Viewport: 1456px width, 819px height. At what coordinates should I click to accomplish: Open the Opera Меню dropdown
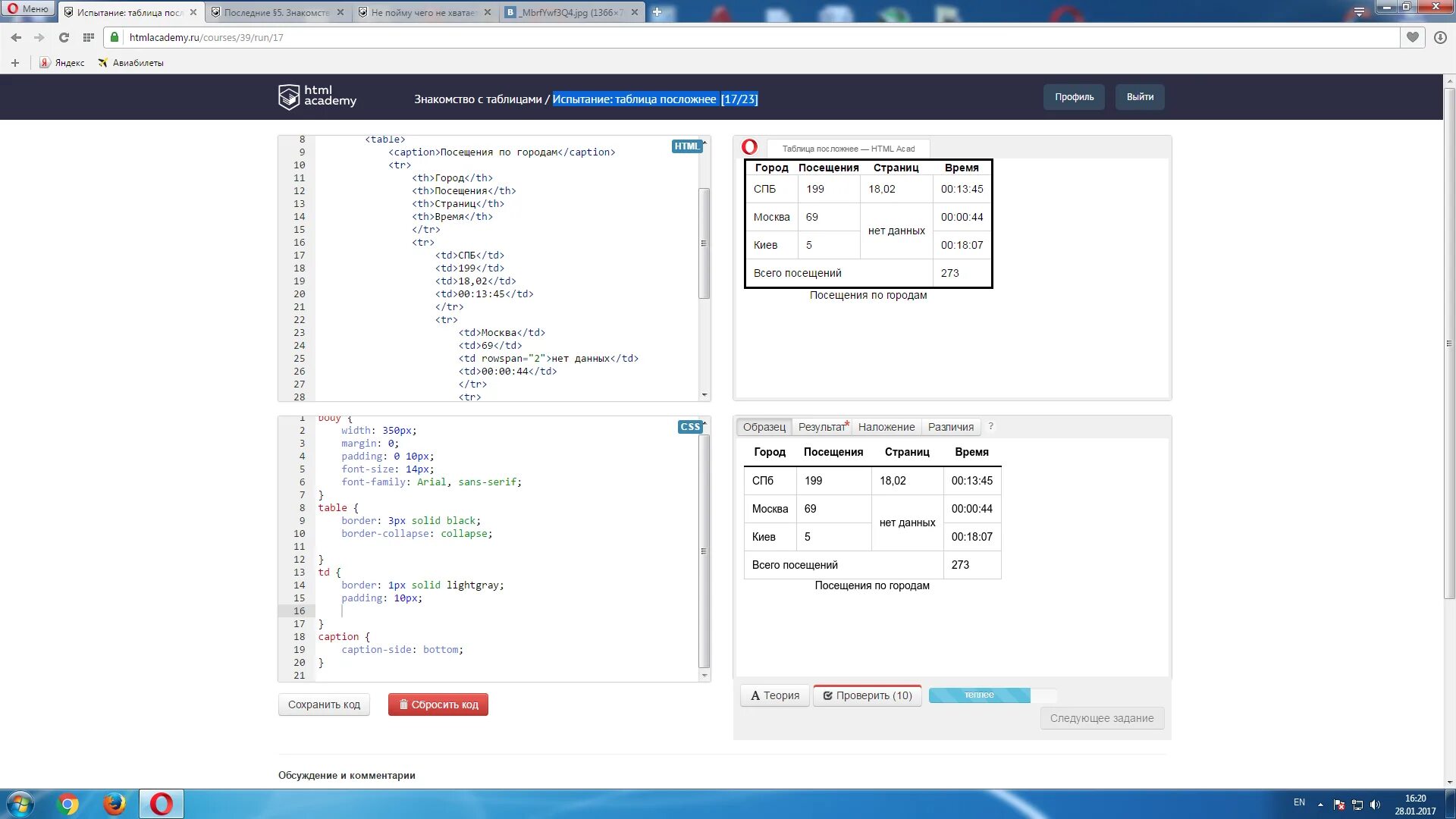pos(28,9)
